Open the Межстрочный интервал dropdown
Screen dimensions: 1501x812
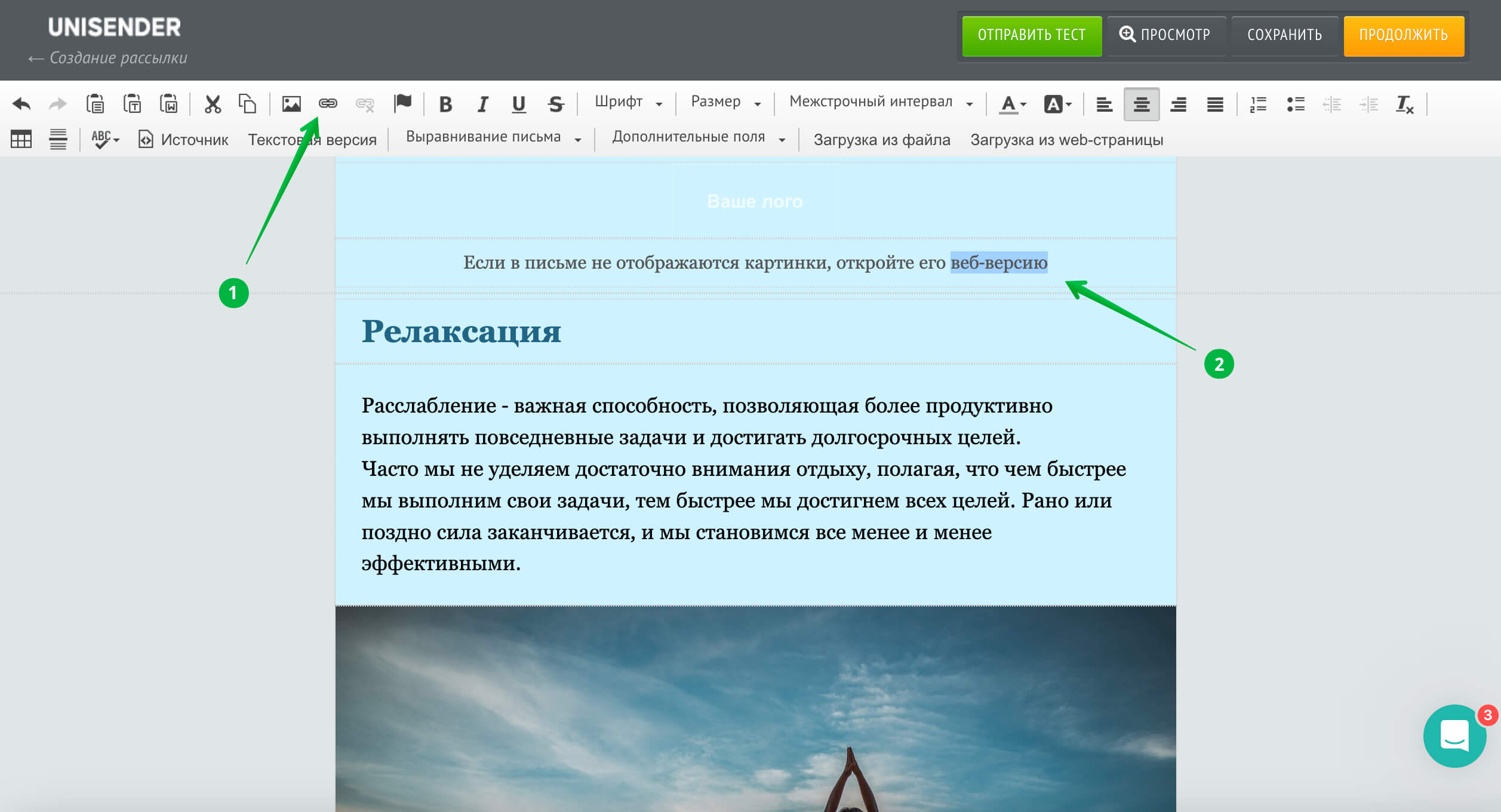[880, 102]
